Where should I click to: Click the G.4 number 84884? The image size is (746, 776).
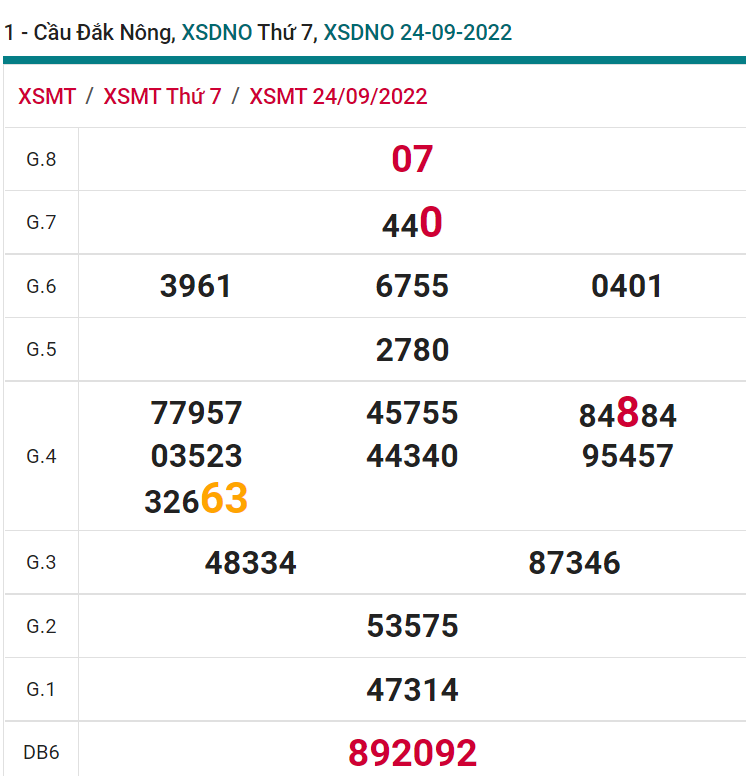[627, 413]
